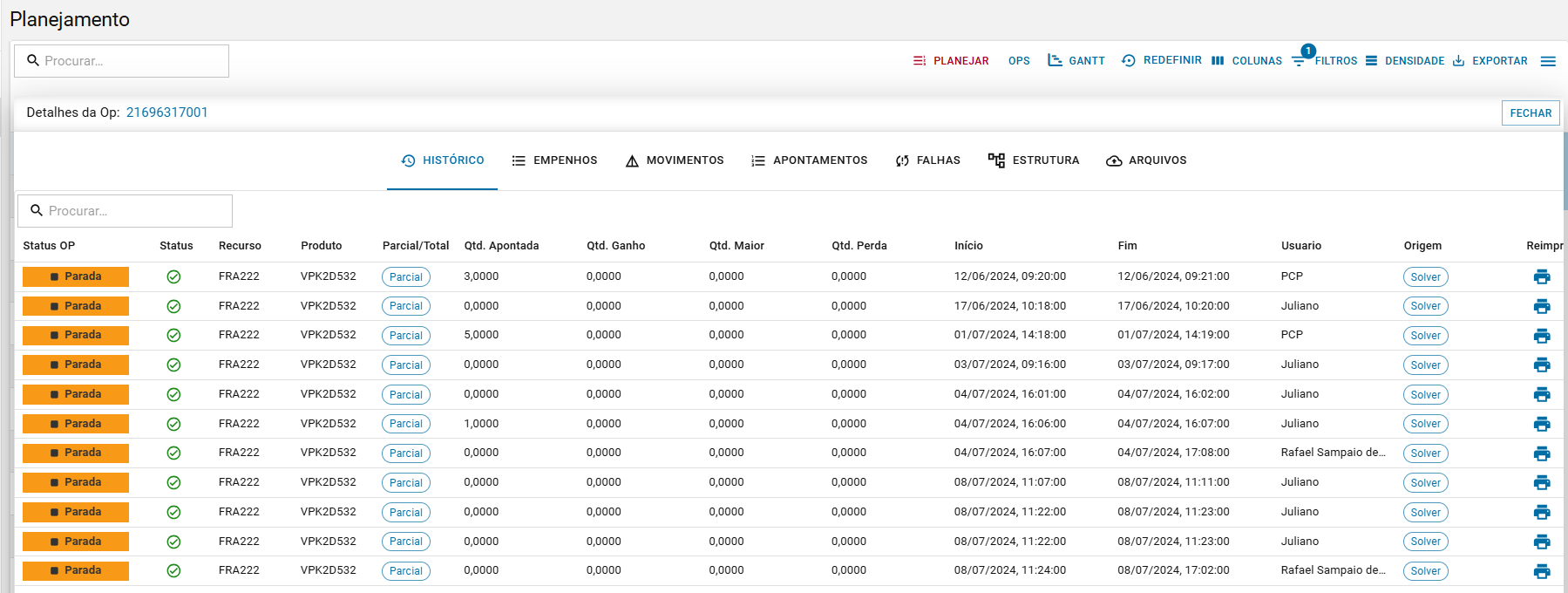The image size is (1568, 593).
Task: Sort by the Fim column header
Action: [x=1127, y=246]
